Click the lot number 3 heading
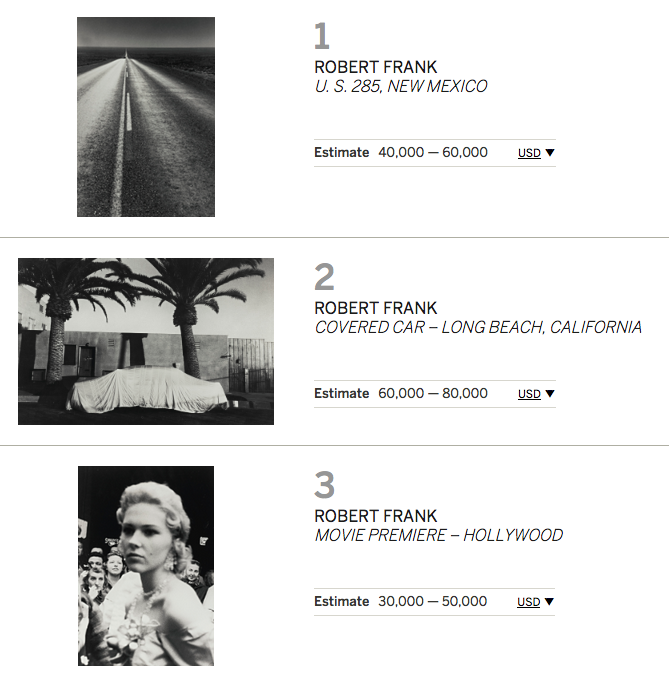The image size is (669, 682). [324, 485]
